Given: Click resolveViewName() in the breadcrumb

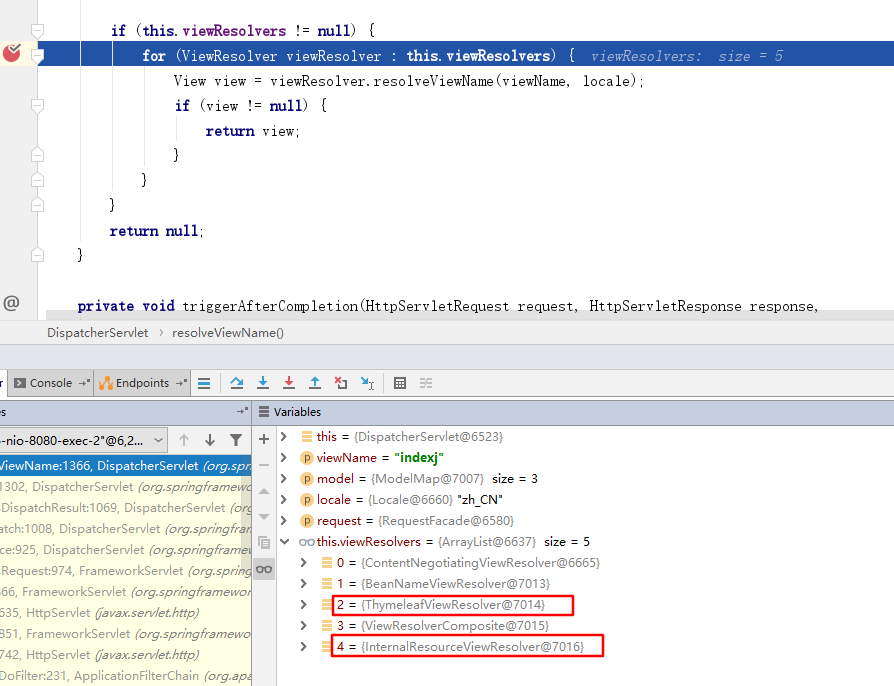Looking at the screenshot, I should pyautogui.click(x=228, y=332).
